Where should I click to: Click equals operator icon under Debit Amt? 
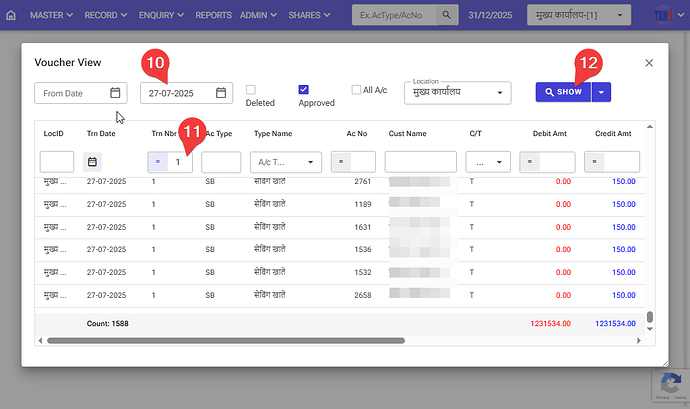530,161
